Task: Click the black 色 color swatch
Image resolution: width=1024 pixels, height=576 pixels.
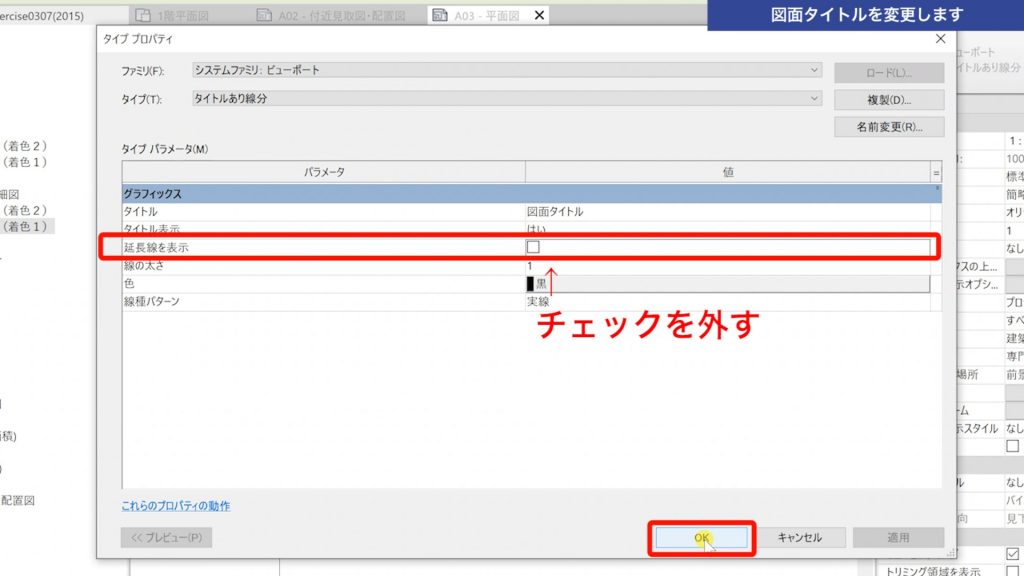Action: click(x=529, y=286)
